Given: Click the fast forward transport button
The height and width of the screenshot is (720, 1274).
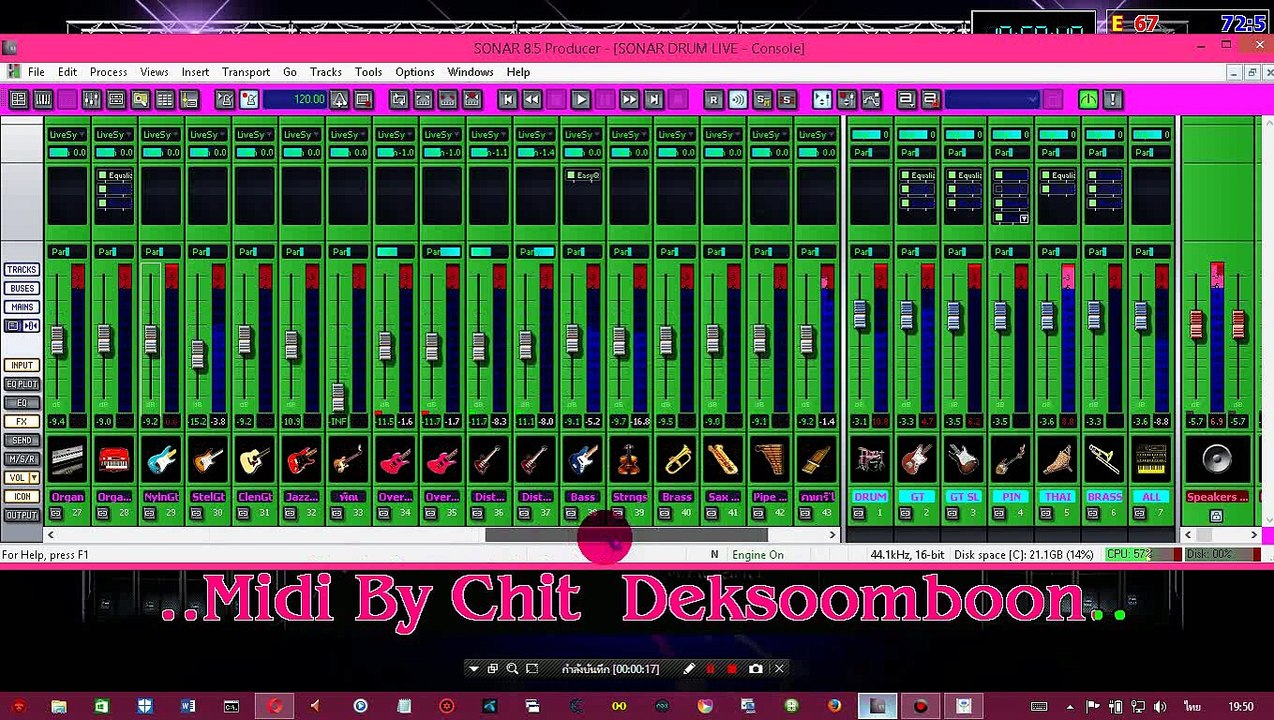Looking at the screenshot, I should pos(629,99).
